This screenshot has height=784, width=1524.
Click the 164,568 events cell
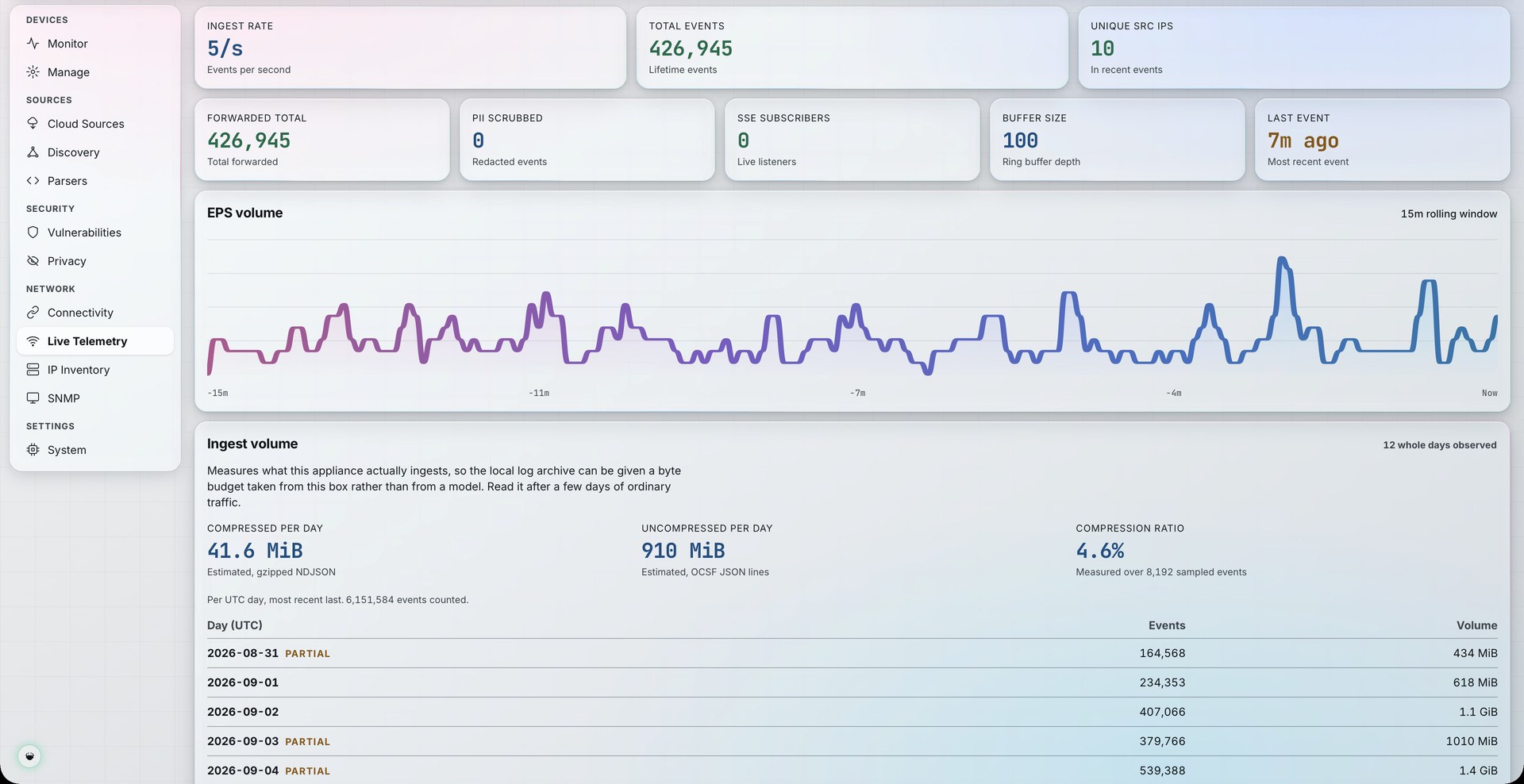click(x=1163, y=653)
